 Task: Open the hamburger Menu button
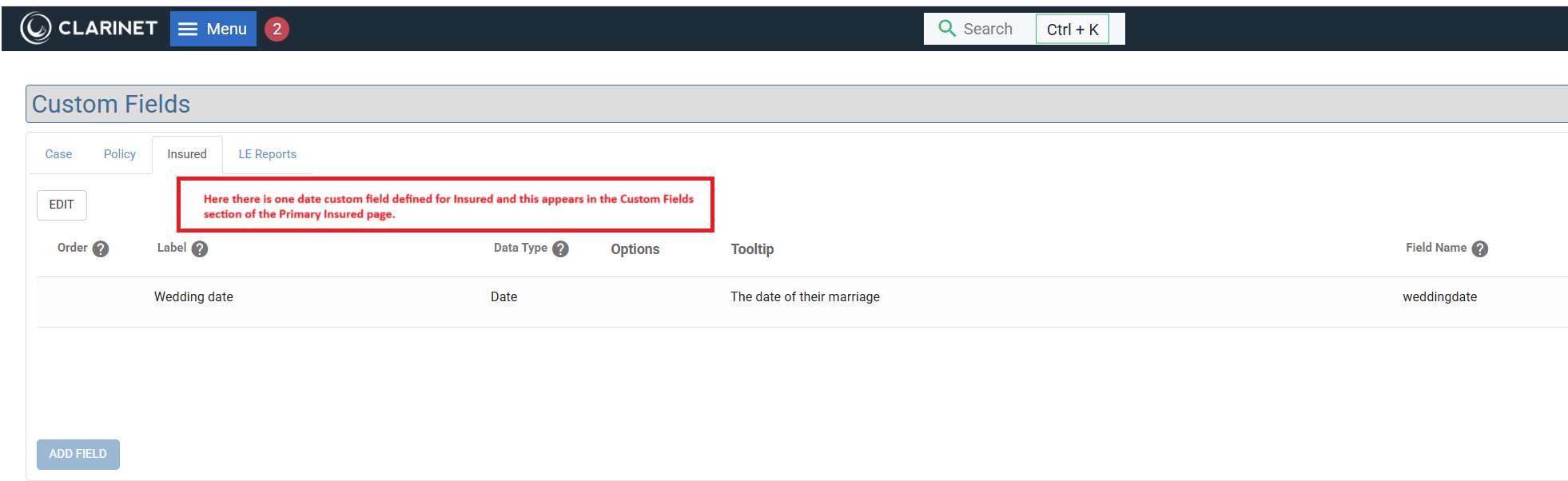click(213, 29)
